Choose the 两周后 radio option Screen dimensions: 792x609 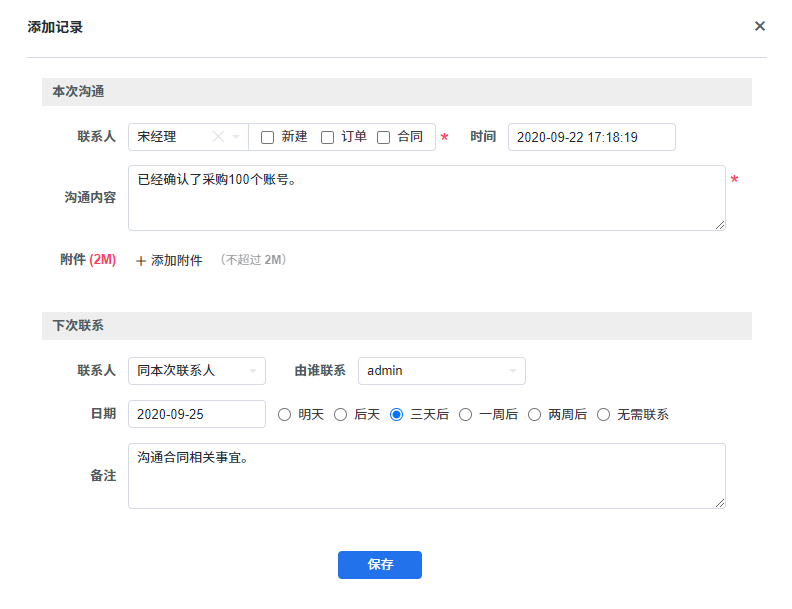point(534,414)
